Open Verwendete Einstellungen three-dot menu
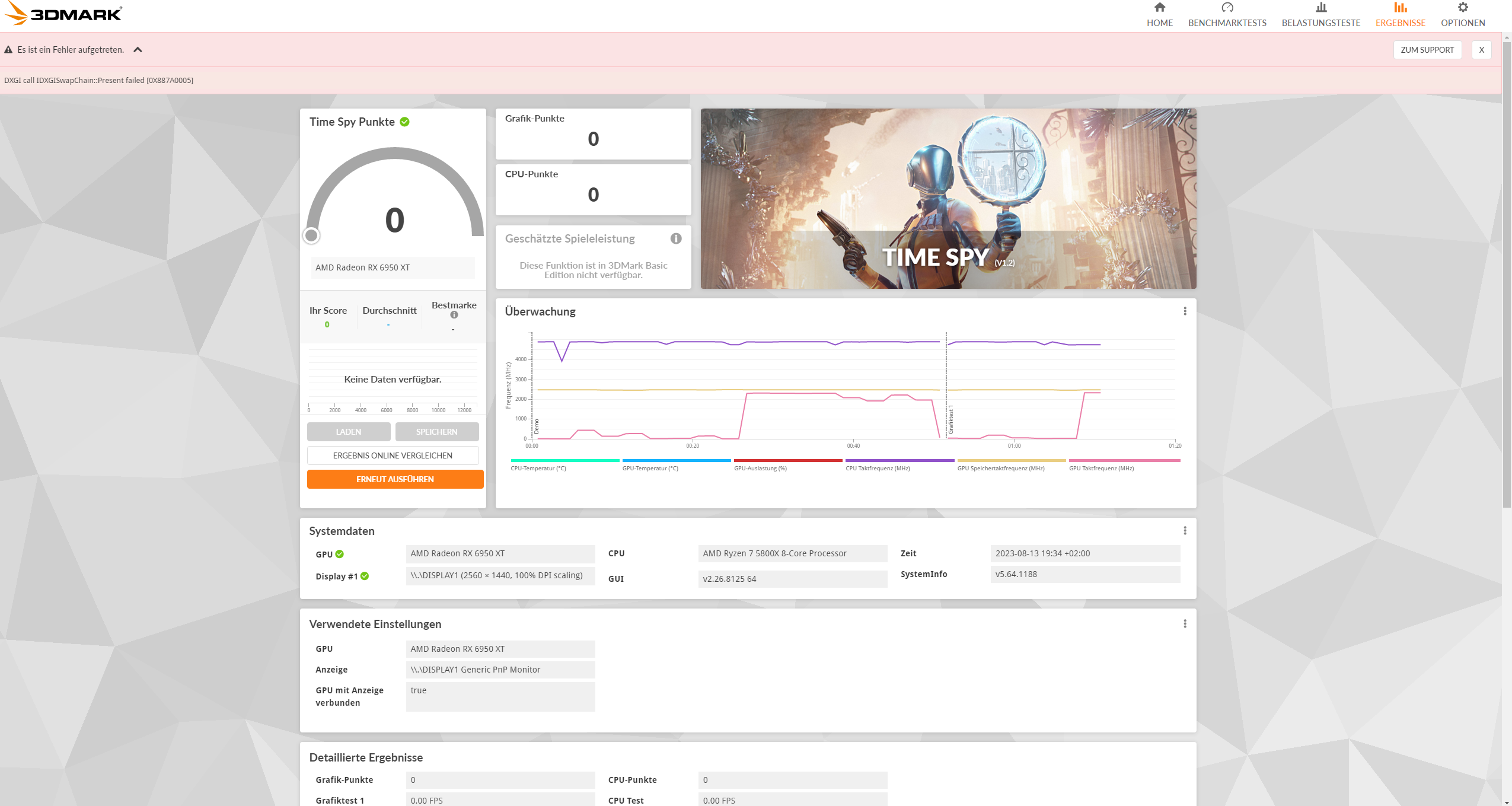Screen dimensions: 1512x806 pos(1184,624)
